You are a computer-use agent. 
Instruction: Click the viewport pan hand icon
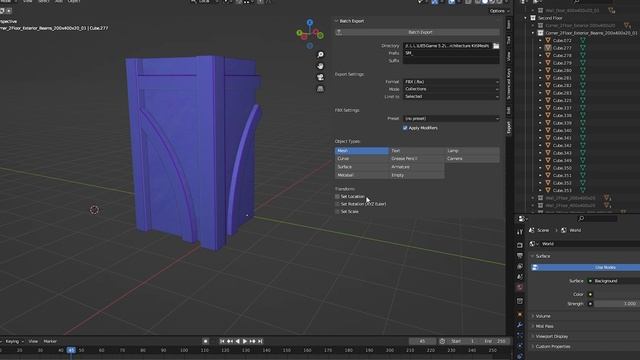coord(320,66)
